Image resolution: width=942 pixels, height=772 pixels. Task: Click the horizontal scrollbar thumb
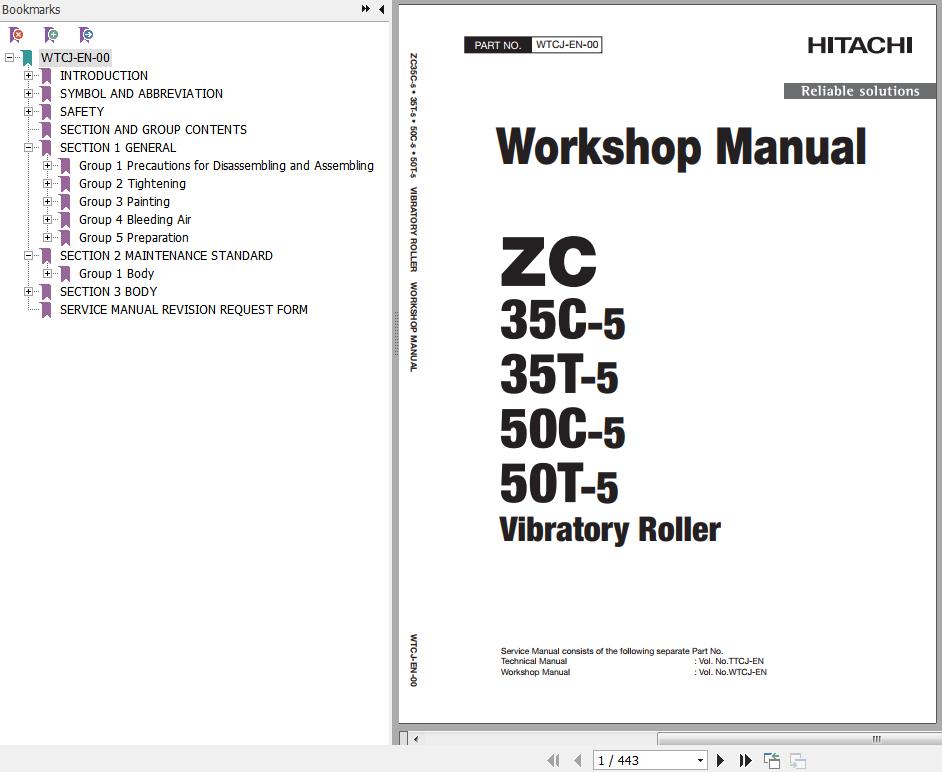coord(799,739)
